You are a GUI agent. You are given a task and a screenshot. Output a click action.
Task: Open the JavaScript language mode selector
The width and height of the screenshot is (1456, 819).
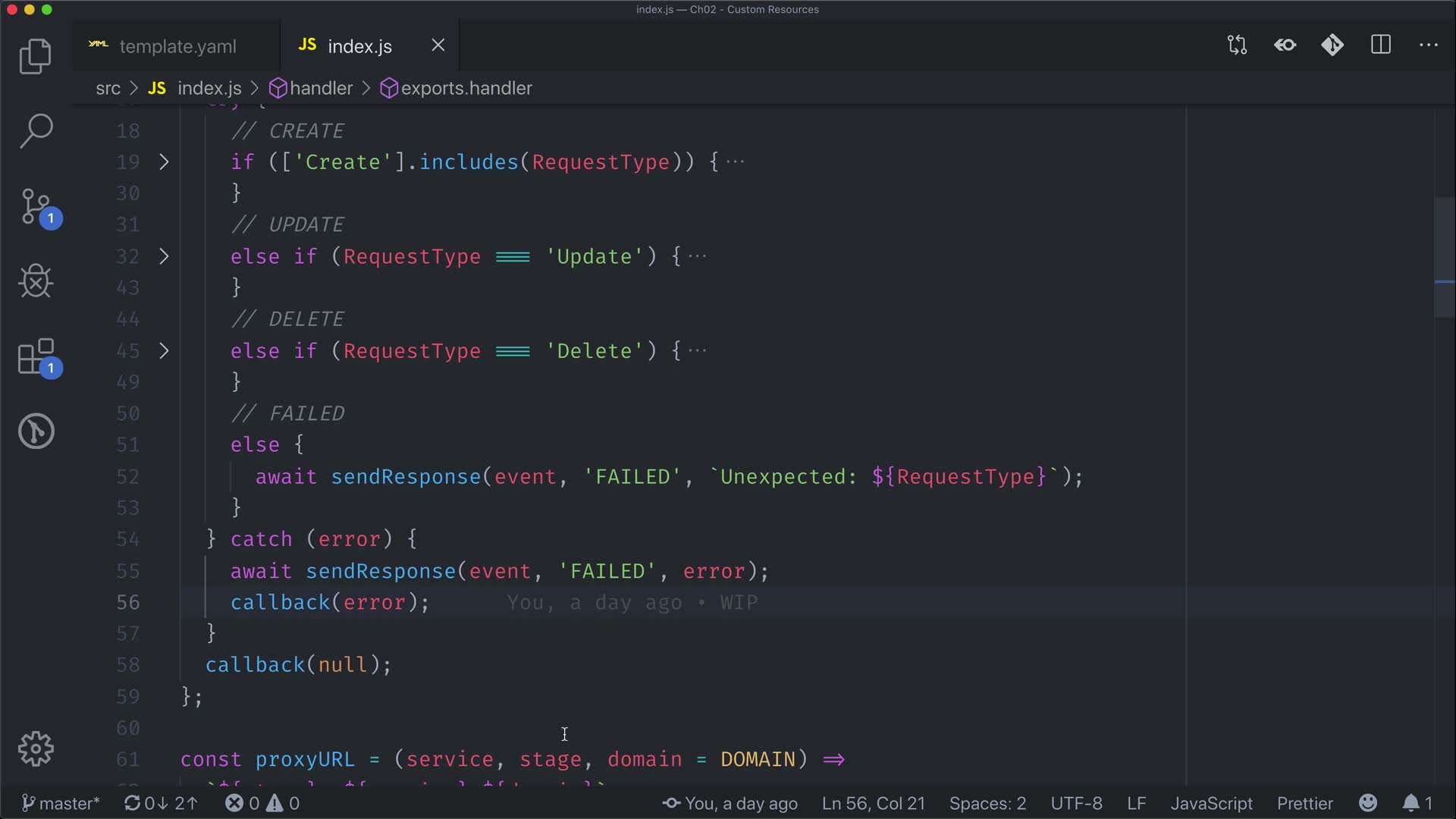pos(1211,803)
